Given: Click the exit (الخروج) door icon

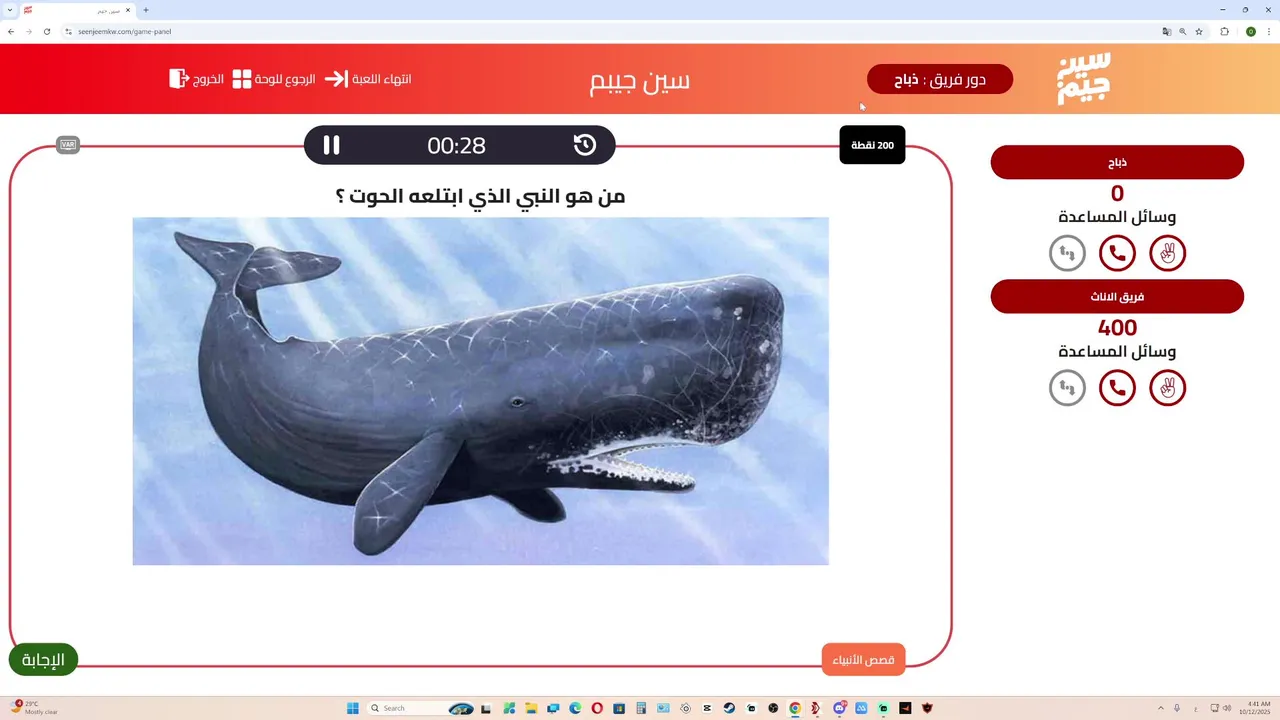Looking at the screenshot, I should point(179,78).
